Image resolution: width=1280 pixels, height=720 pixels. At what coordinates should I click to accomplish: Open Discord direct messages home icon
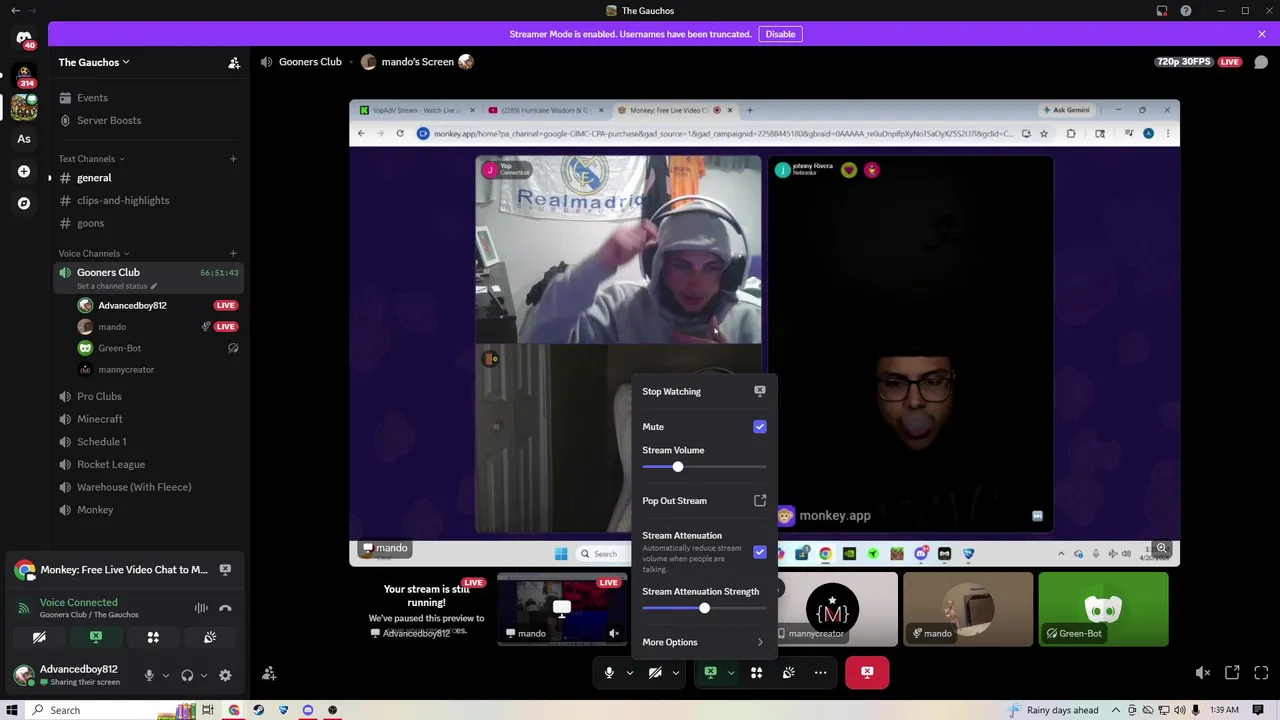click(24, 39)
